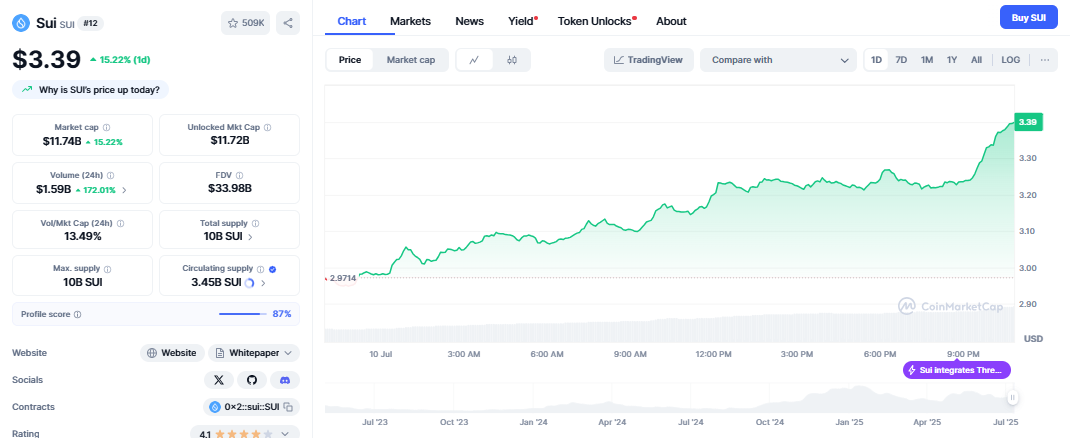Image resolution: width=1070 pixels, height=438 pixels.
Task: Set chart range to 7D
Action: (901, 60)
